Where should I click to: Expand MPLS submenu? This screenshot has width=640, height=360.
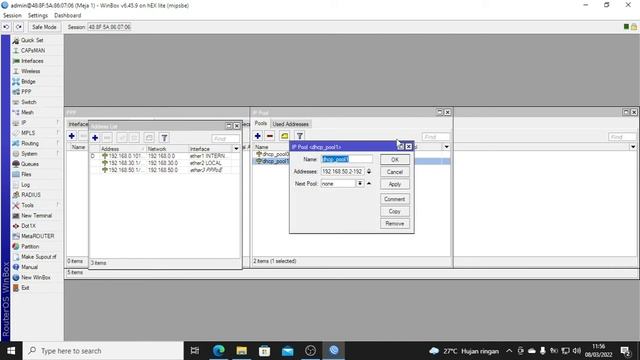click(x=28, y=133)
